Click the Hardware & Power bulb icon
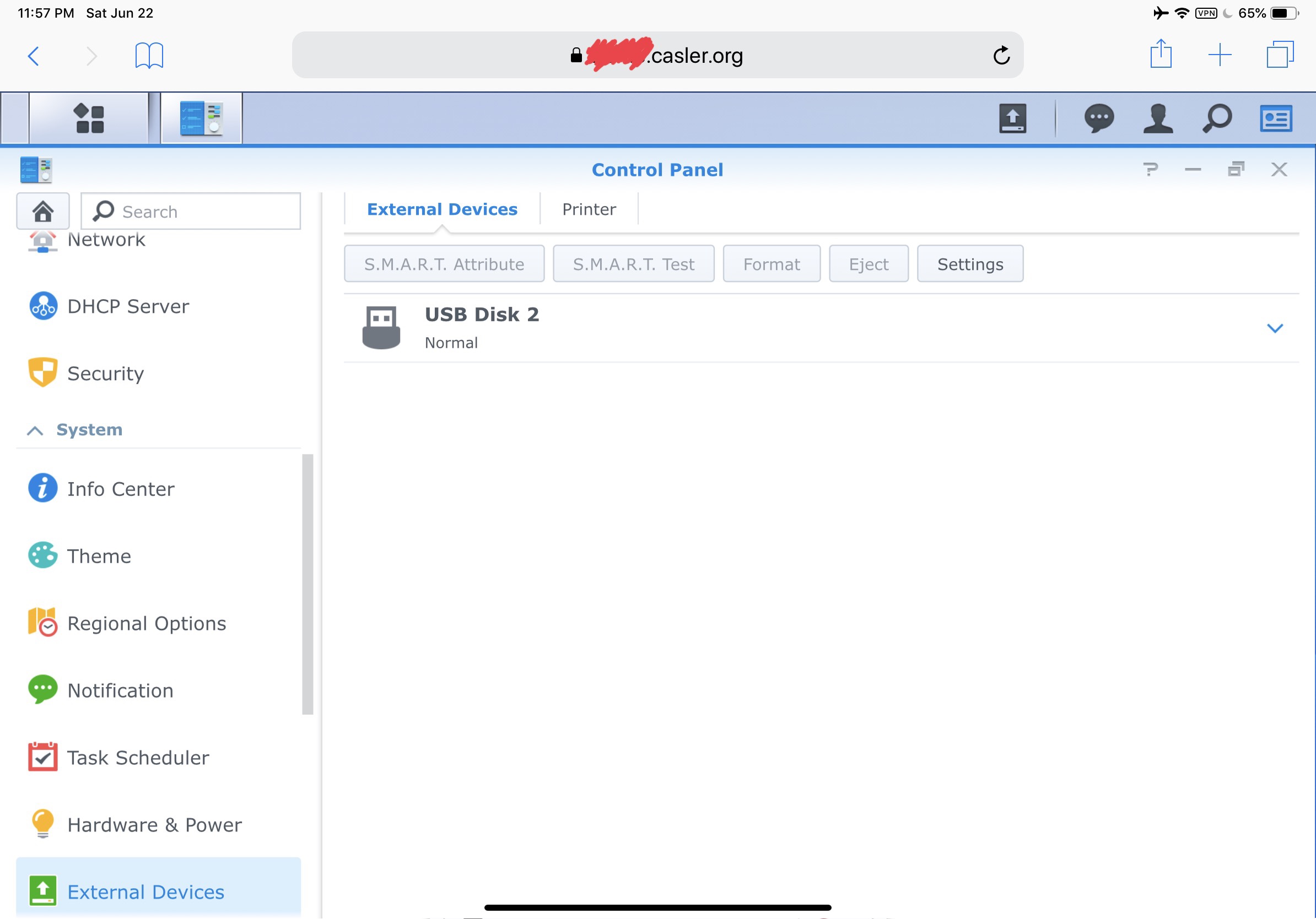The image size is (1316, 919). (43, 823)
